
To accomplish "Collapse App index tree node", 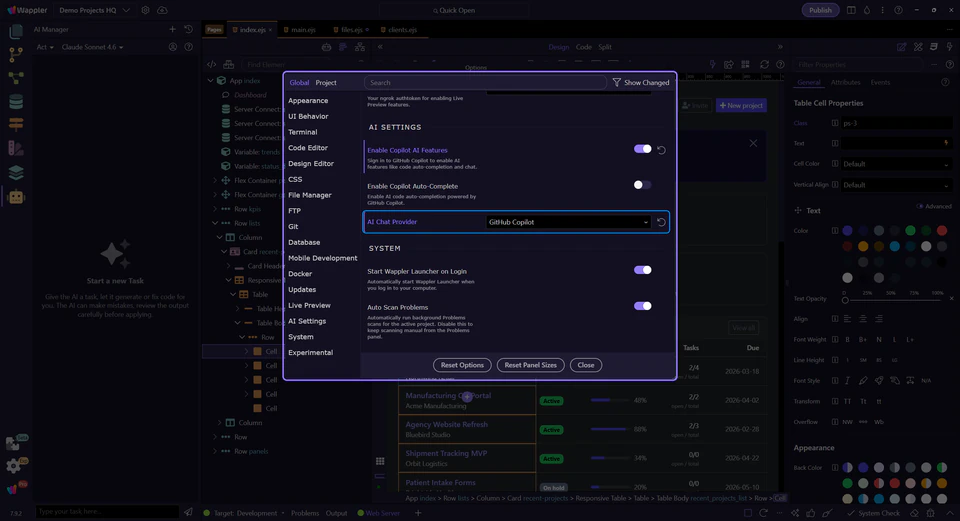I will pyautogui.click(x=211, y=81).
